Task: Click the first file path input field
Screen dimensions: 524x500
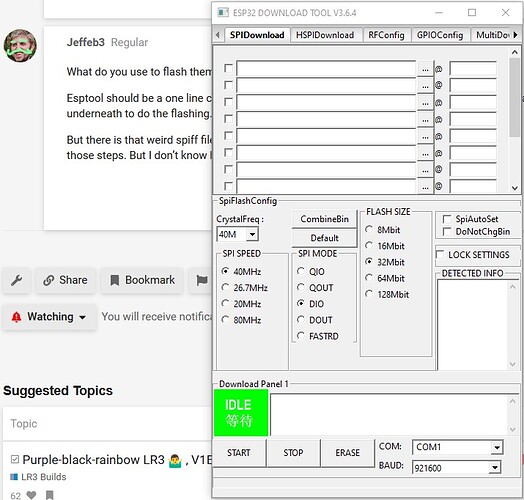Action: pyautogui.click(x=326, y=69)
